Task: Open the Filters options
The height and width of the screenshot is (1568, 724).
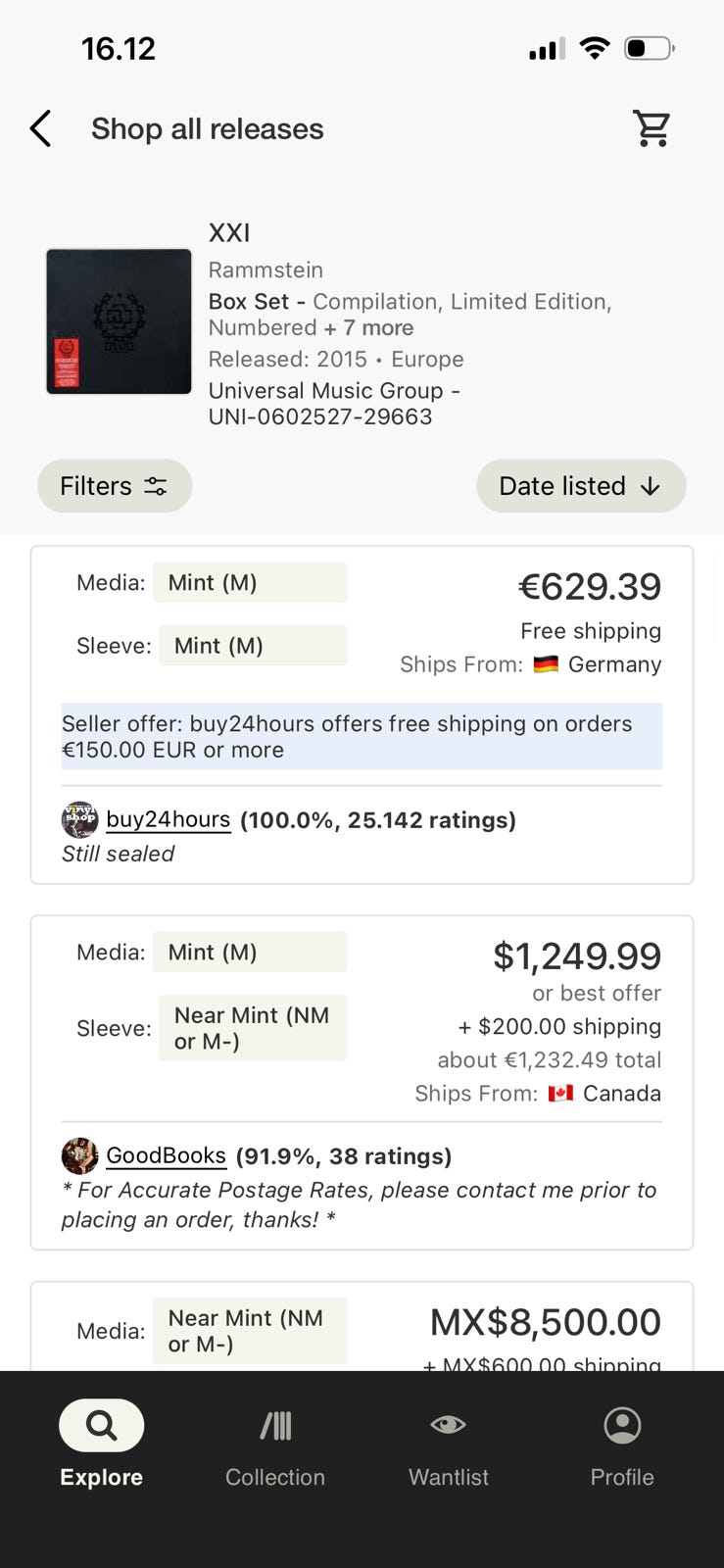Action: click(115, 486)
